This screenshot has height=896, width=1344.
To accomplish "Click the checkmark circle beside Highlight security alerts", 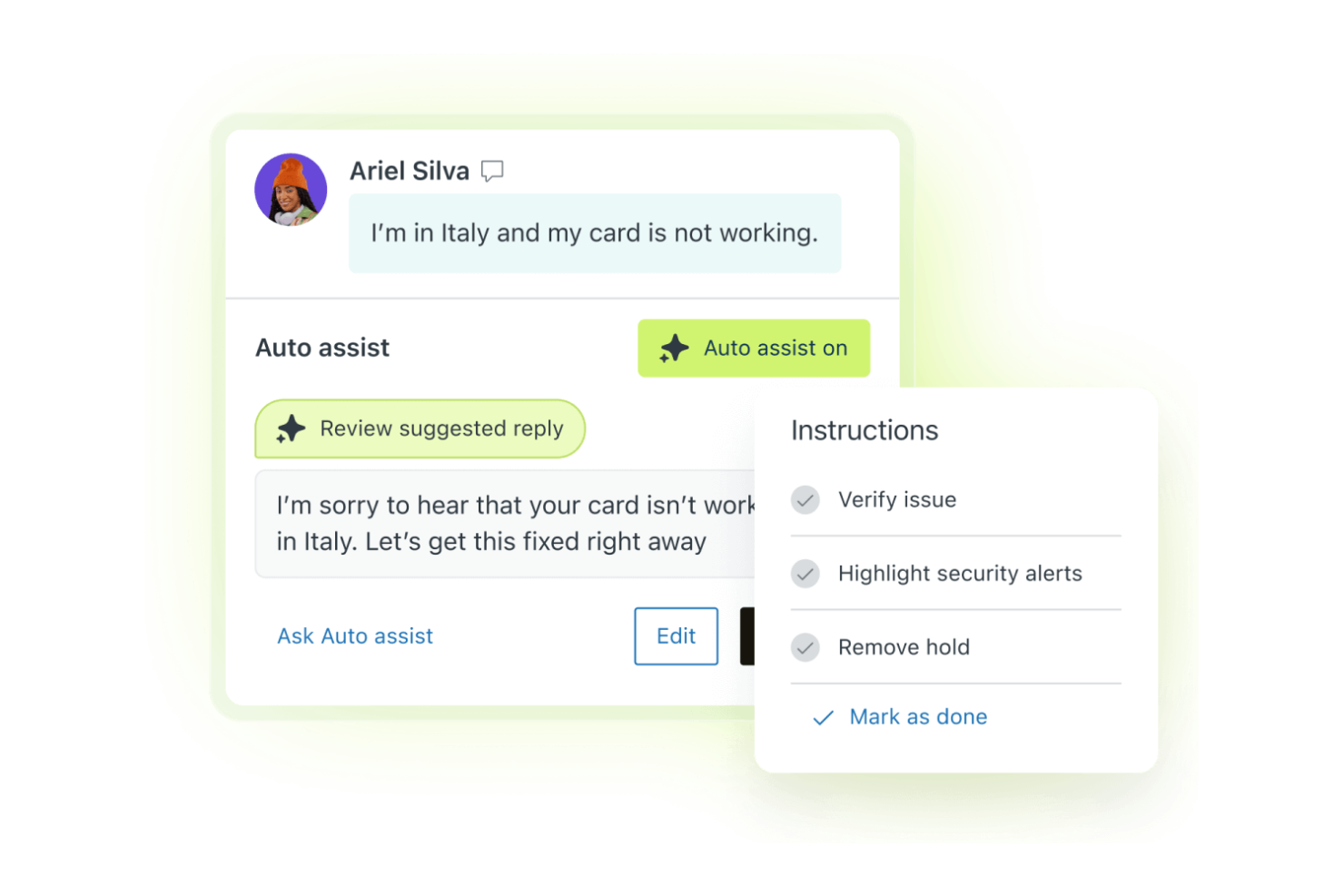I will [805, 574].
